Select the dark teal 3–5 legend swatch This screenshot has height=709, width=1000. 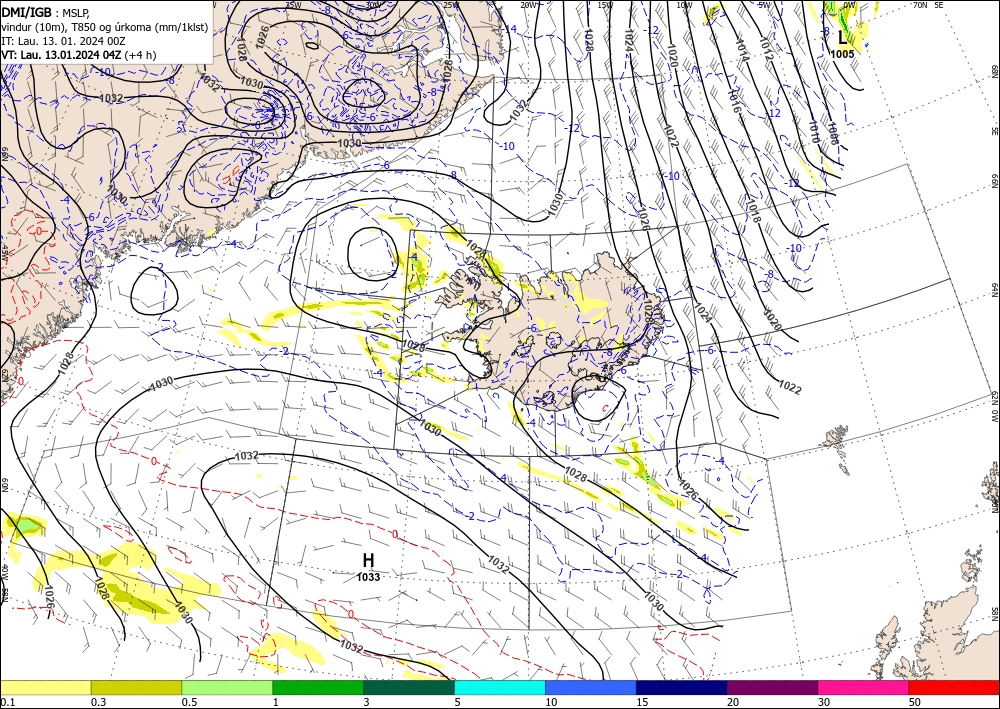point(409,687)
